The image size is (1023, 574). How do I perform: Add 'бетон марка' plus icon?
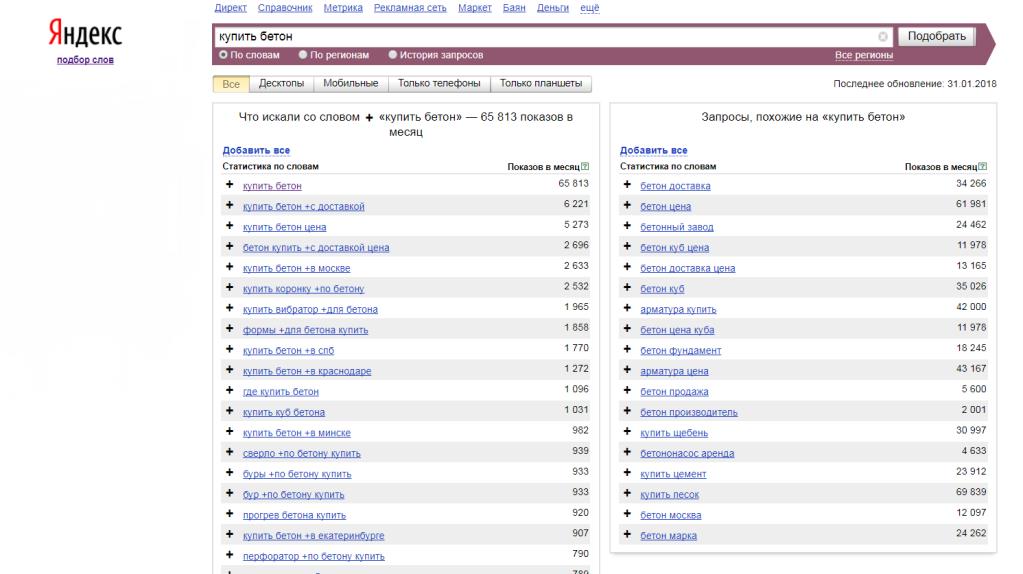point(627,534)
